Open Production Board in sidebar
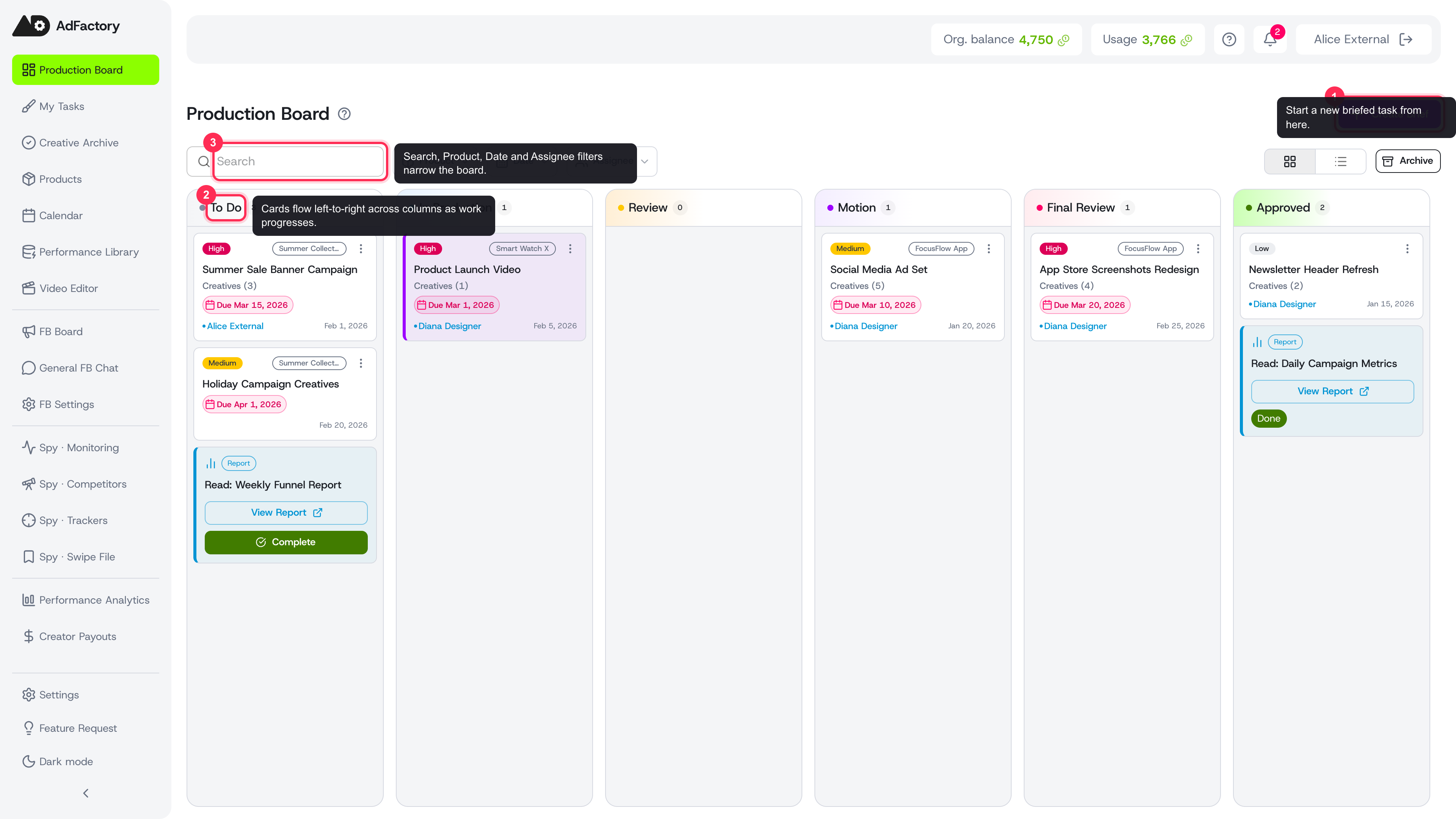 (x=86, y=70)
